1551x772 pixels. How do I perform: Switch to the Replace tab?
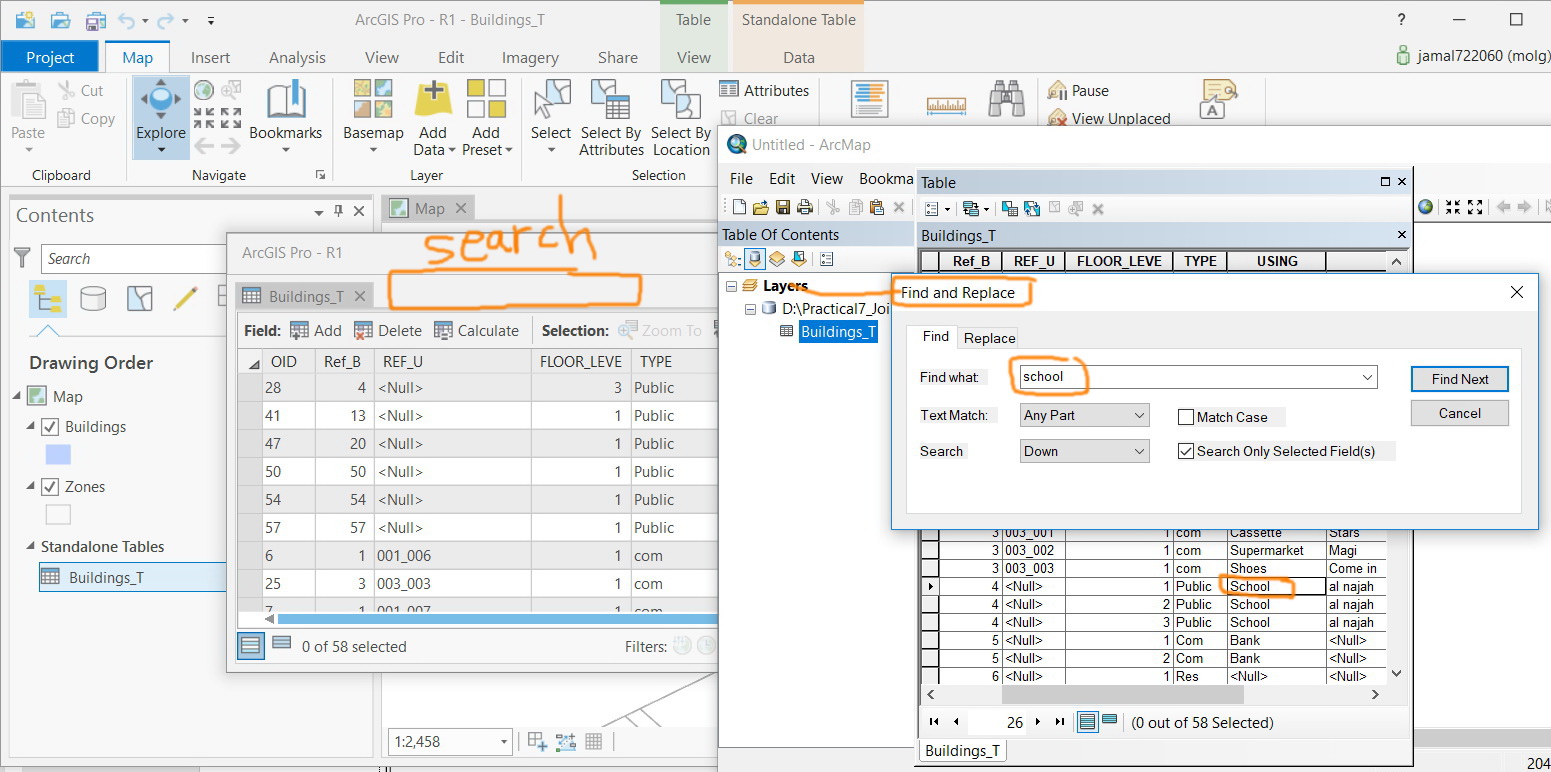pos(989,338)
